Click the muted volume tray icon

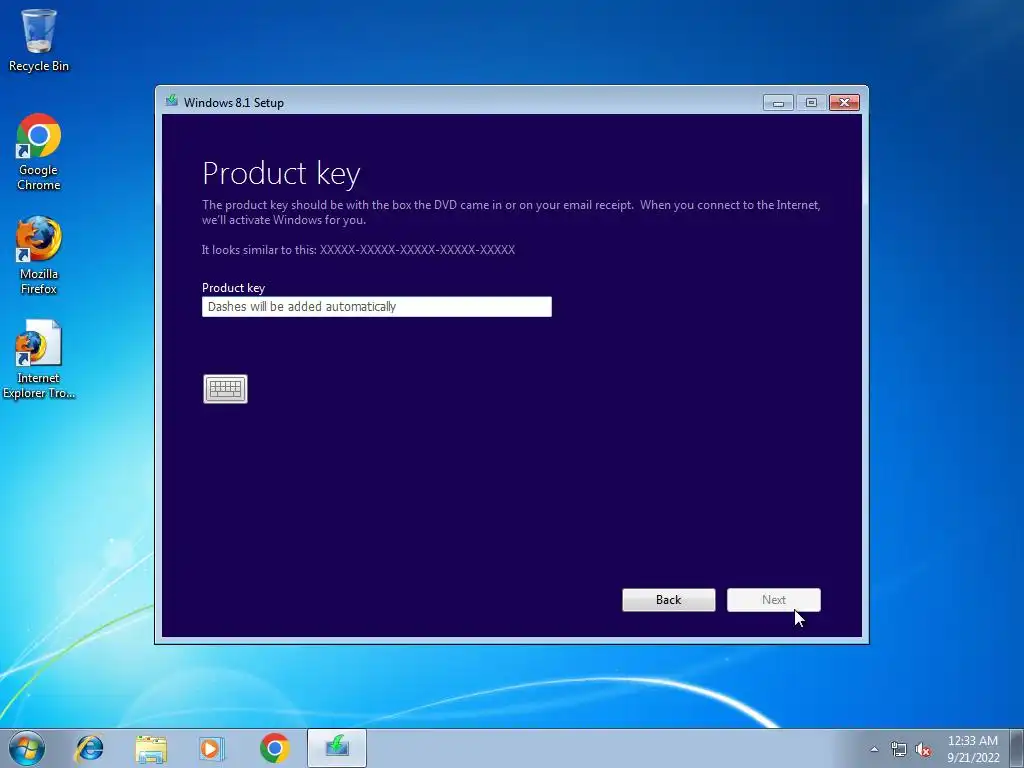pyautogui.click(x=923, y=750)
